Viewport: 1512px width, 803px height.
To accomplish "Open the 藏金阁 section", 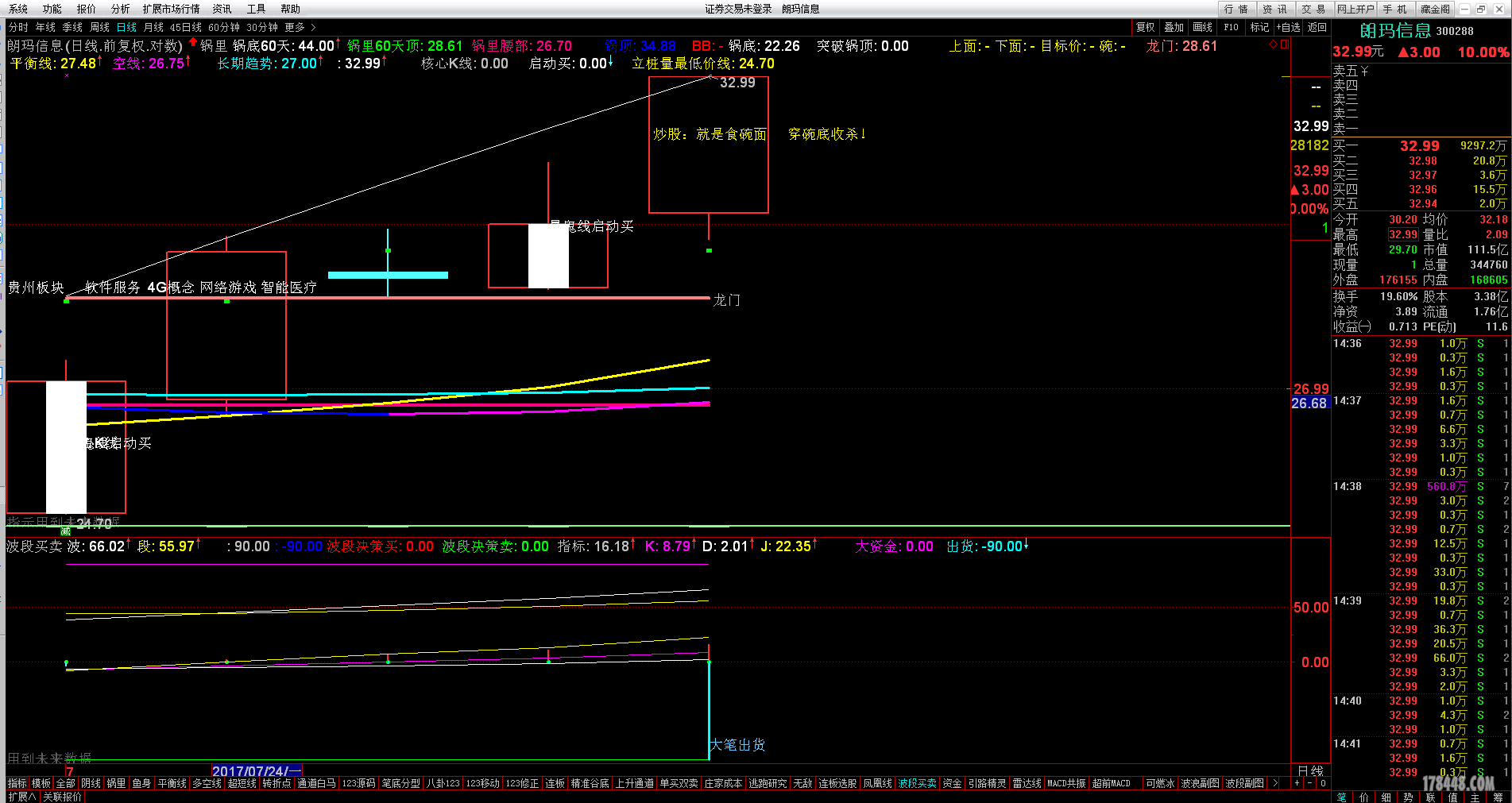I will [1436, 9].
